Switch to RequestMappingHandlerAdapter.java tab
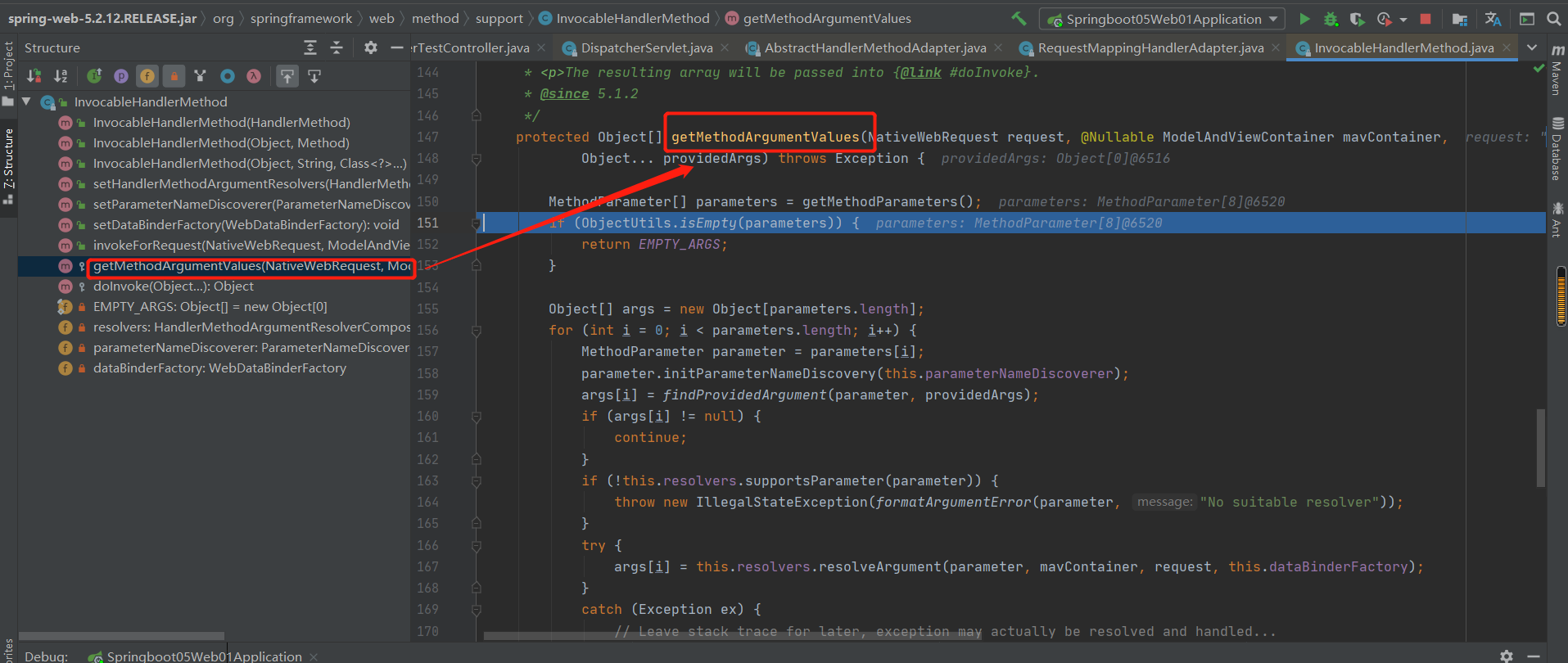Screen dimensions: 1568x663 (1150, 48)
